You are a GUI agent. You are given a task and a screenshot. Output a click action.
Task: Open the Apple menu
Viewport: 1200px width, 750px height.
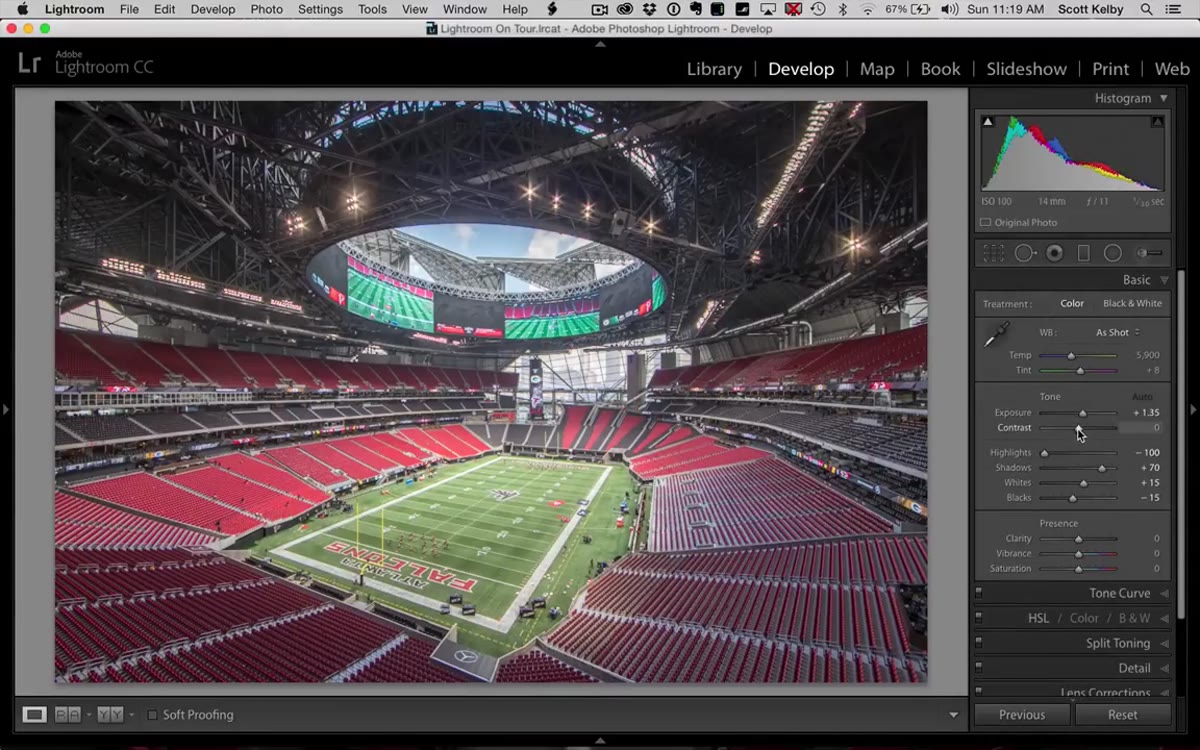[x=22, y=9]
